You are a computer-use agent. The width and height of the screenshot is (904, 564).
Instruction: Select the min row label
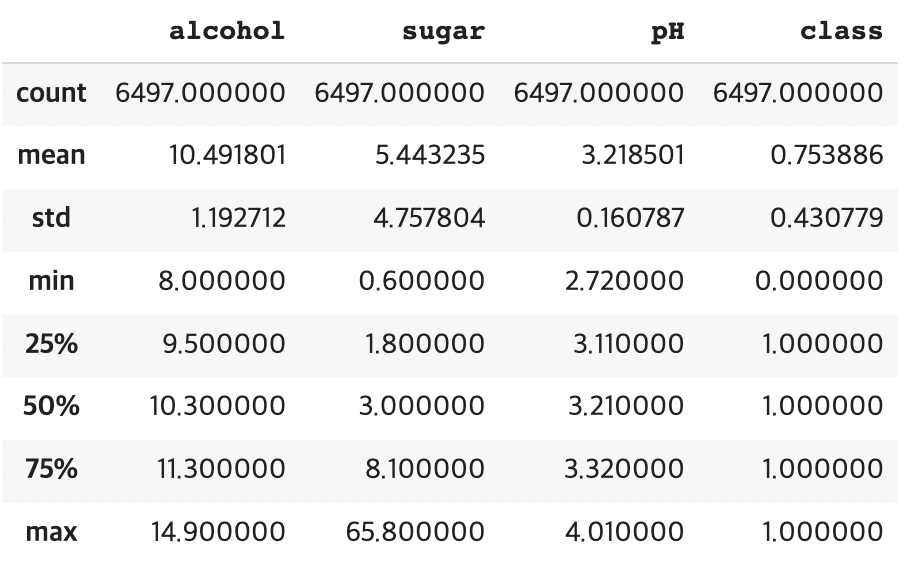[x=51, y=281]
